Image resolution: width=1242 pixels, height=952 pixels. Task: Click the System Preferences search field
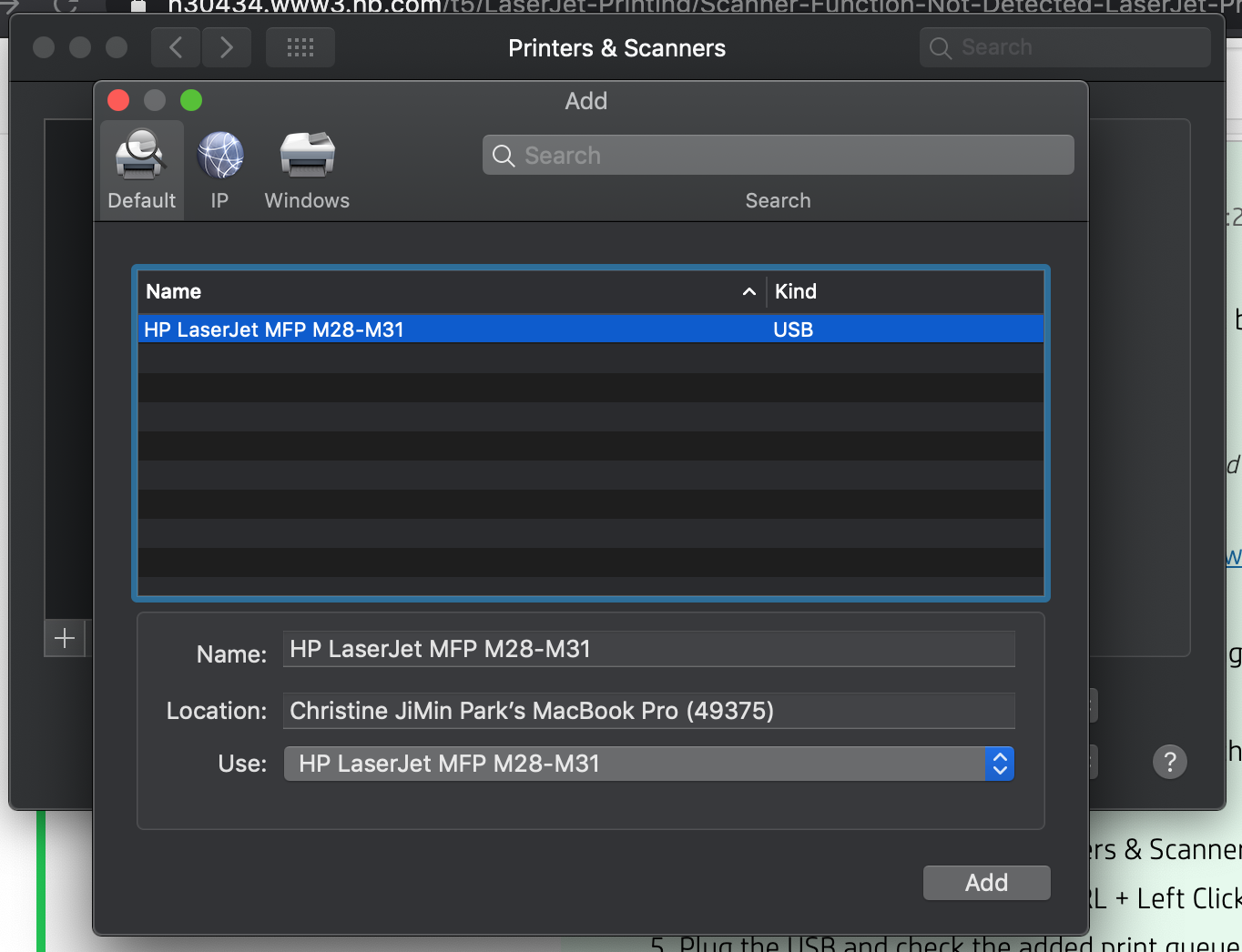1064,47
